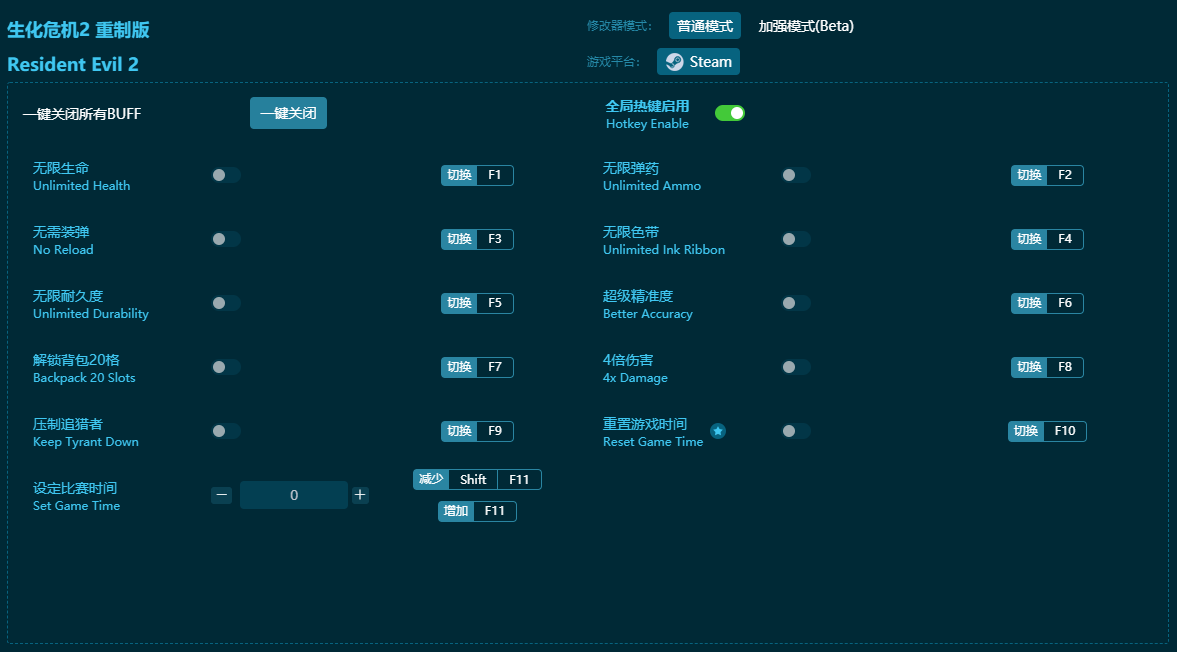Click the 生化危机2 重制版 title

click(79, 30)
